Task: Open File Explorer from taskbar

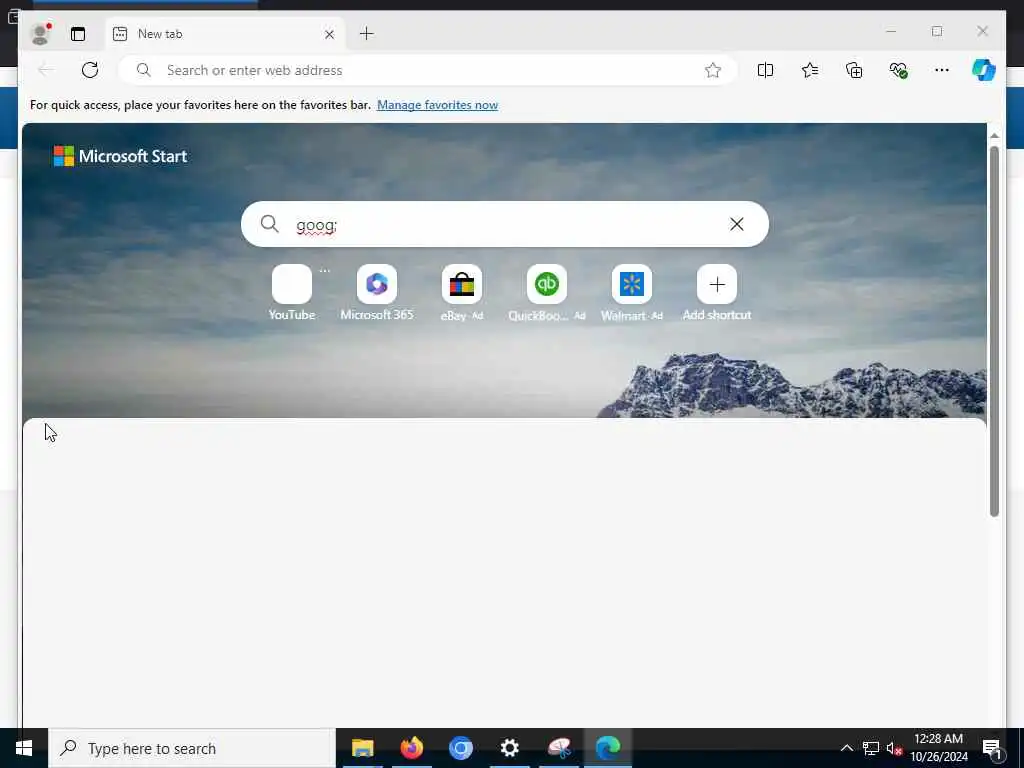Action: click(x=362, y=748)
